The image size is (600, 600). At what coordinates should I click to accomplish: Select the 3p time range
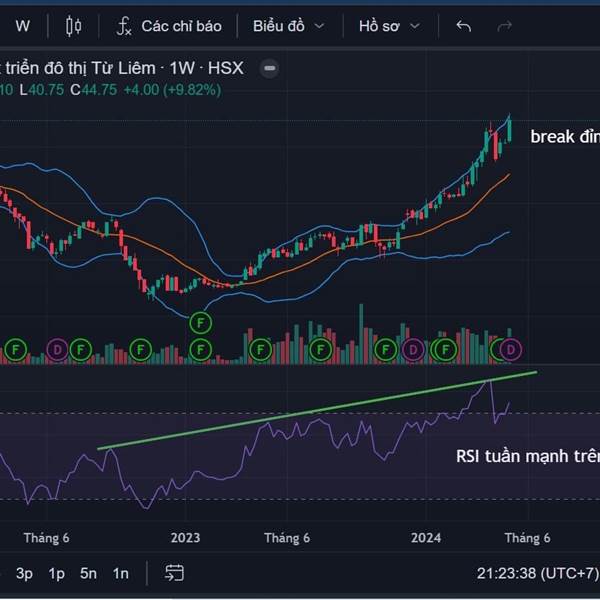(x=24, y=573)
